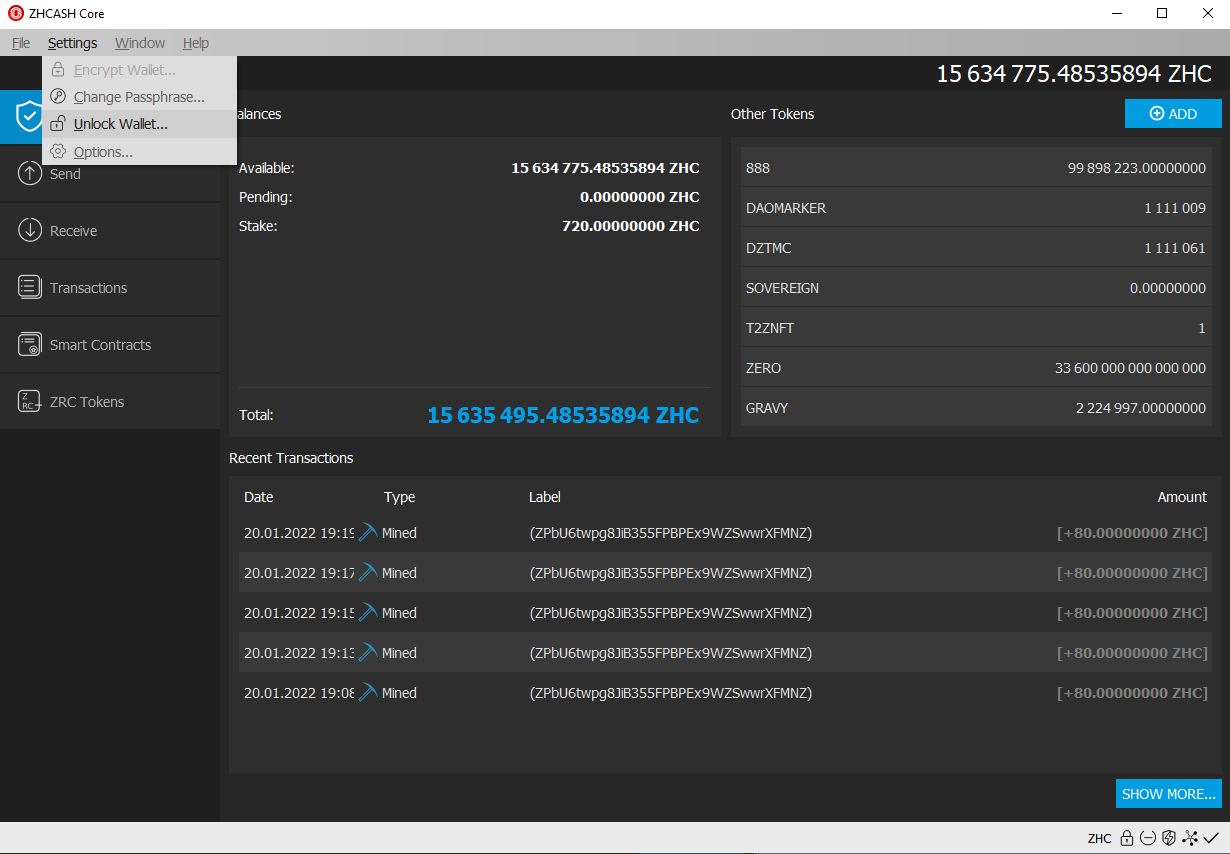Click pickaxe icon of 19:15 mined transaction
This screenshot has height=854, width=1230.
pyautogui.click(x=367, y=613)
